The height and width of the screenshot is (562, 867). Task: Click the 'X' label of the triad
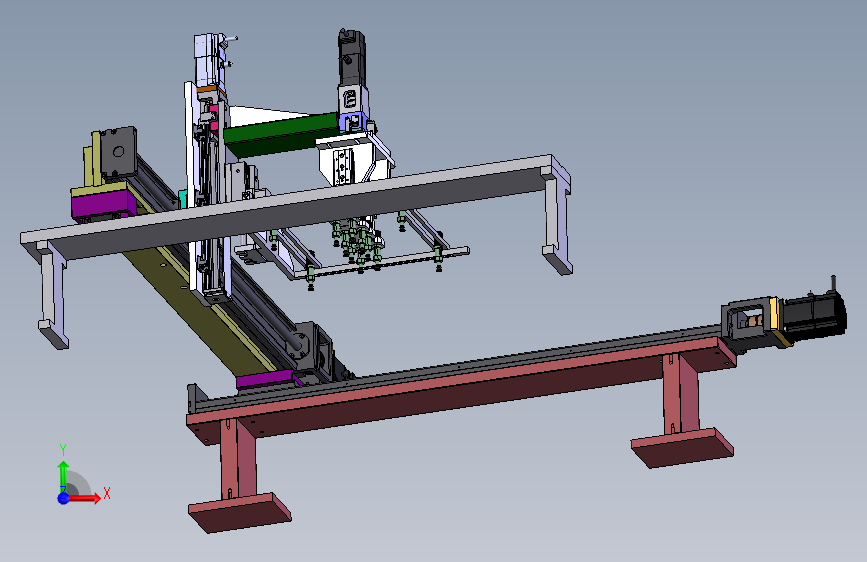(107, 493)
